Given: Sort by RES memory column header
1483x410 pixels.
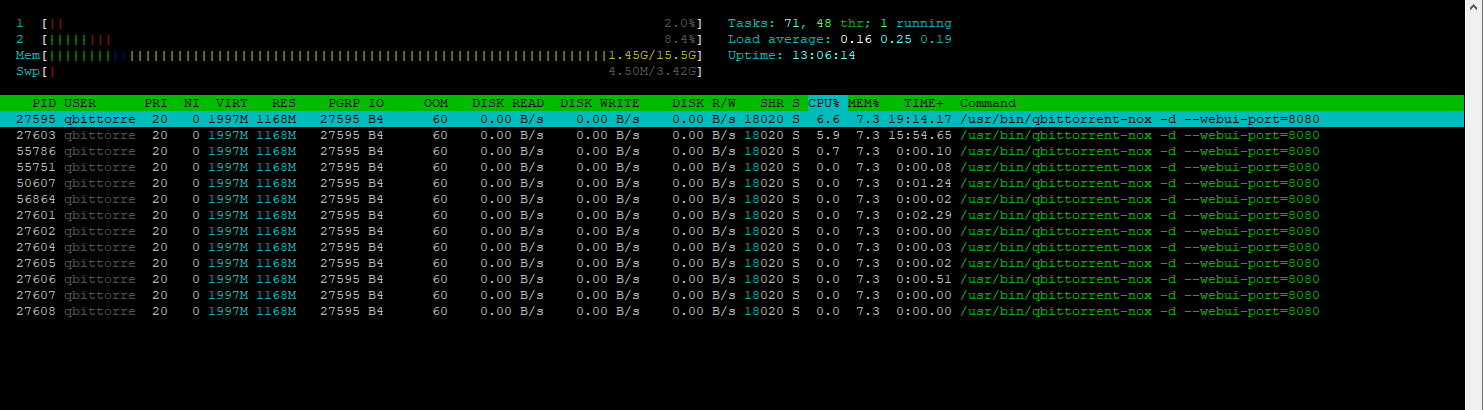Looking at the screenshot, I should (x=284, y=103).
